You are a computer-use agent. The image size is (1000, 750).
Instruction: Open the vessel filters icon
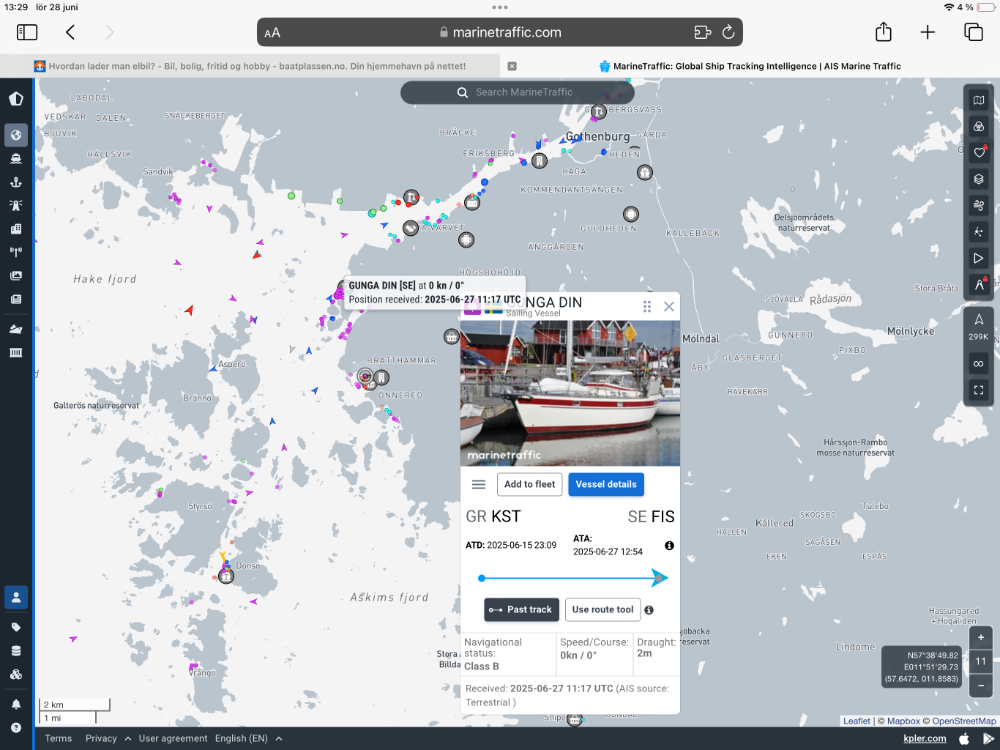(x=978, y=126)
